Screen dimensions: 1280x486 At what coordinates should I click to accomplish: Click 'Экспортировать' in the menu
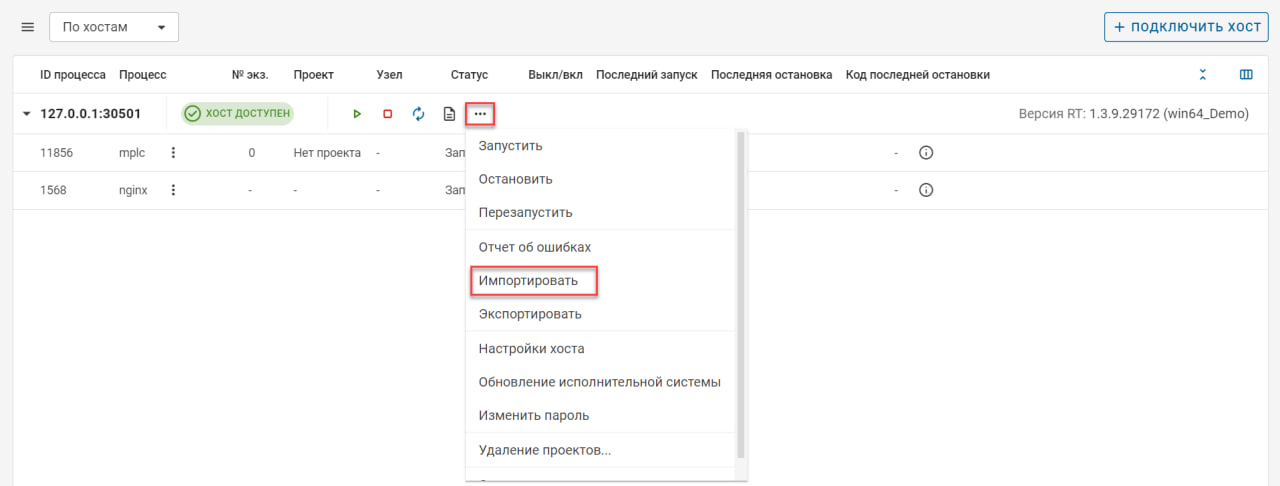pos(601,314)
